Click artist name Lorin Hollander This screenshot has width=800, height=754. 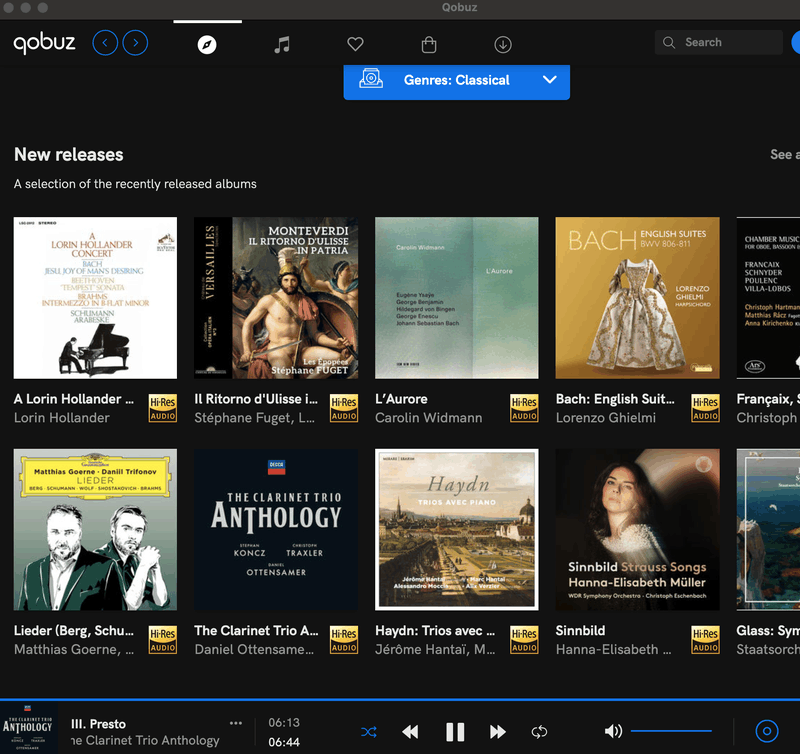tap(62, 418)
